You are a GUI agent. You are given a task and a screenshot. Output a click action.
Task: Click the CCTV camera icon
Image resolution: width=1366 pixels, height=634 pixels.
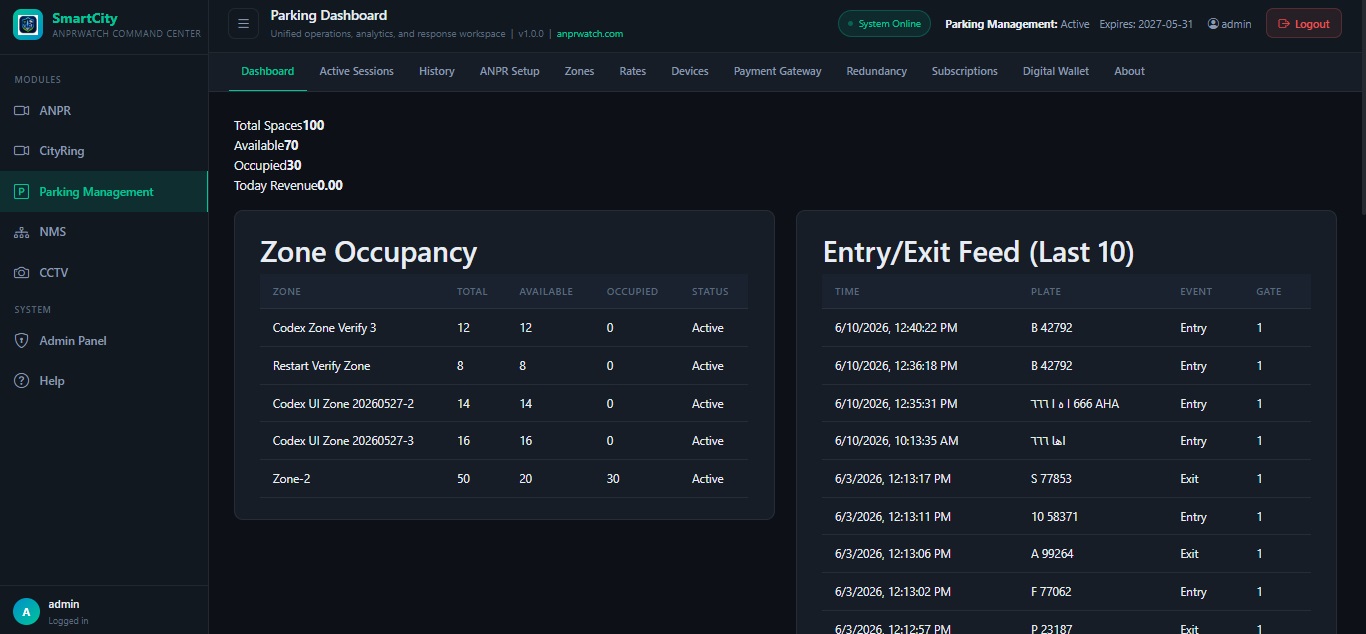click(21, 272)
